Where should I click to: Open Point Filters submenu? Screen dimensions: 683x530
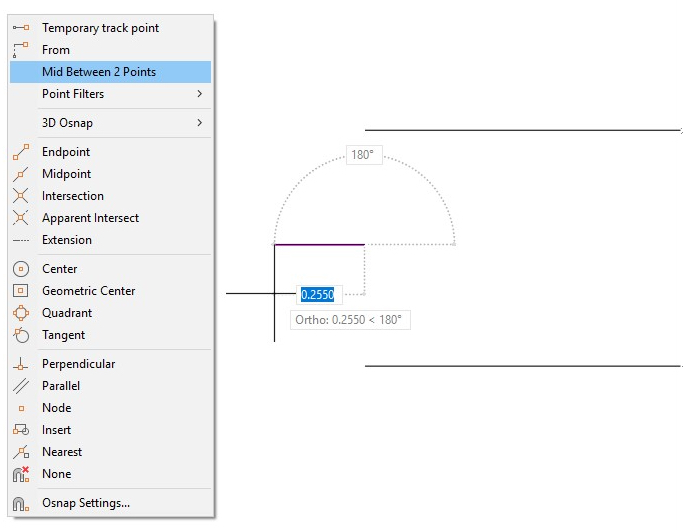tap(110, 94)
